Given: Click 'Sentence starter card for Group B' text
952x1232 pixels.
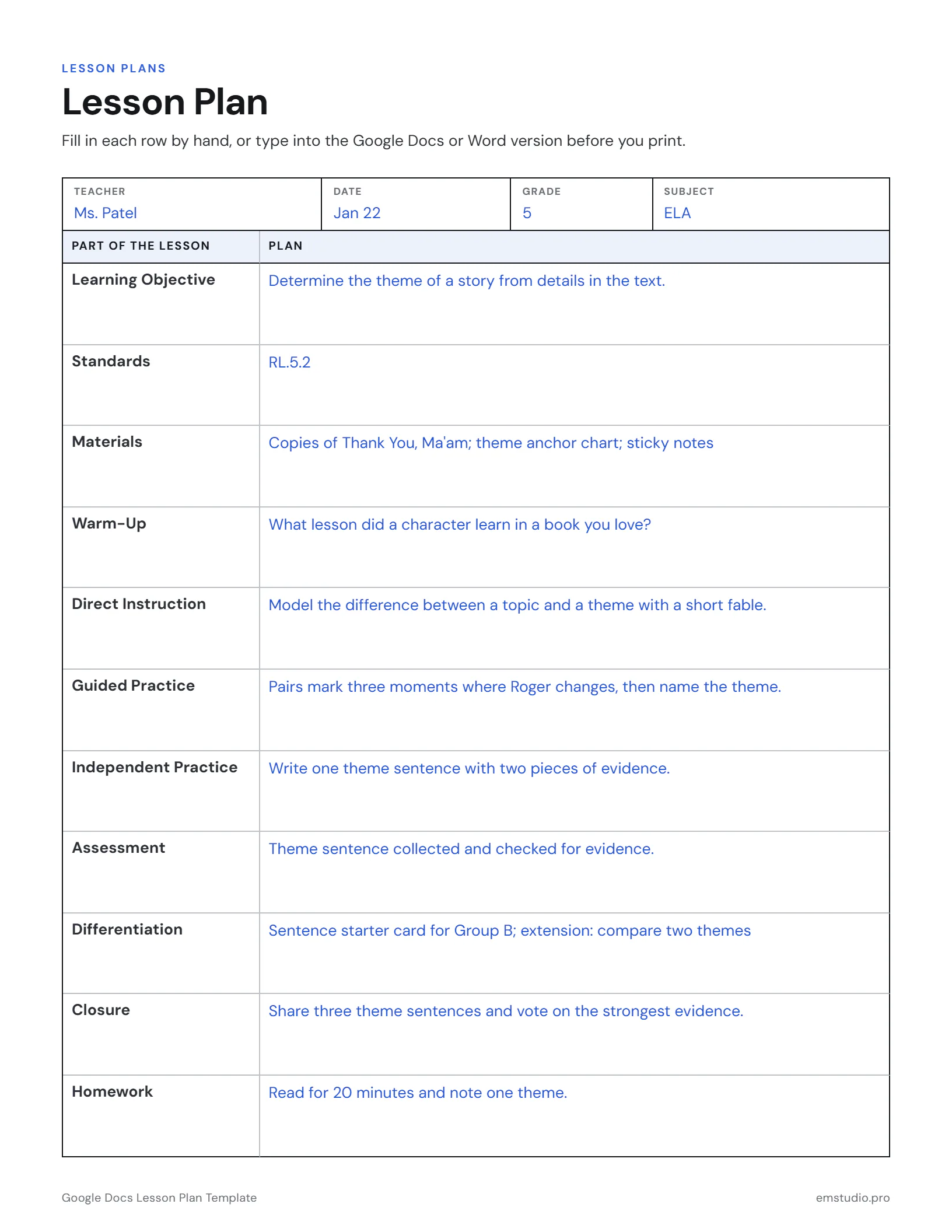Looking at the screenshot, I should point(392,930).
